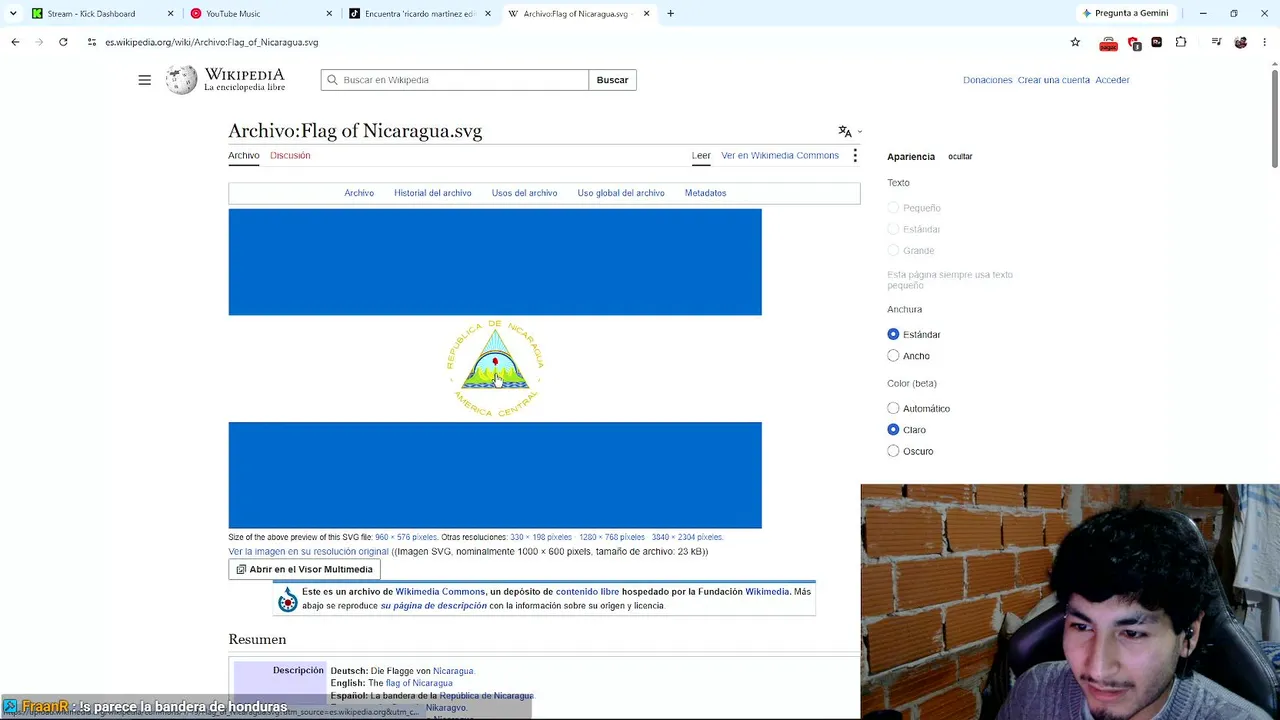This screenshot has height=720, width=1280.
Task: Open a new browser tab
Action: click(x=670, y=13)
